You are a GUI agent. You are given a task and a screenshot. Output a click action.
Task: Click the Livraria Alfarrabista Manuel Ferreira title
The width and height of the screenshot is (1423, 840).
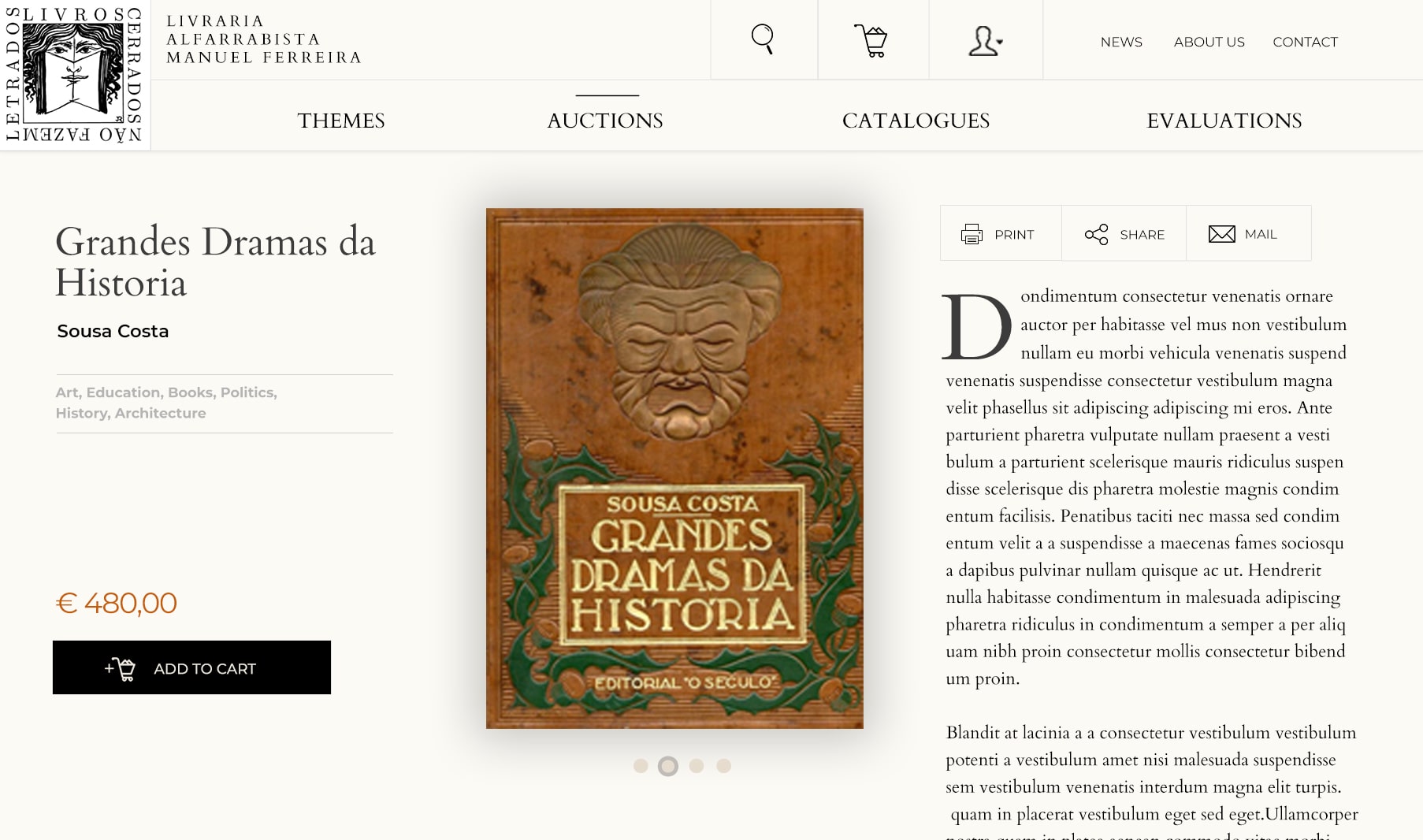click(x=263, y=39)
